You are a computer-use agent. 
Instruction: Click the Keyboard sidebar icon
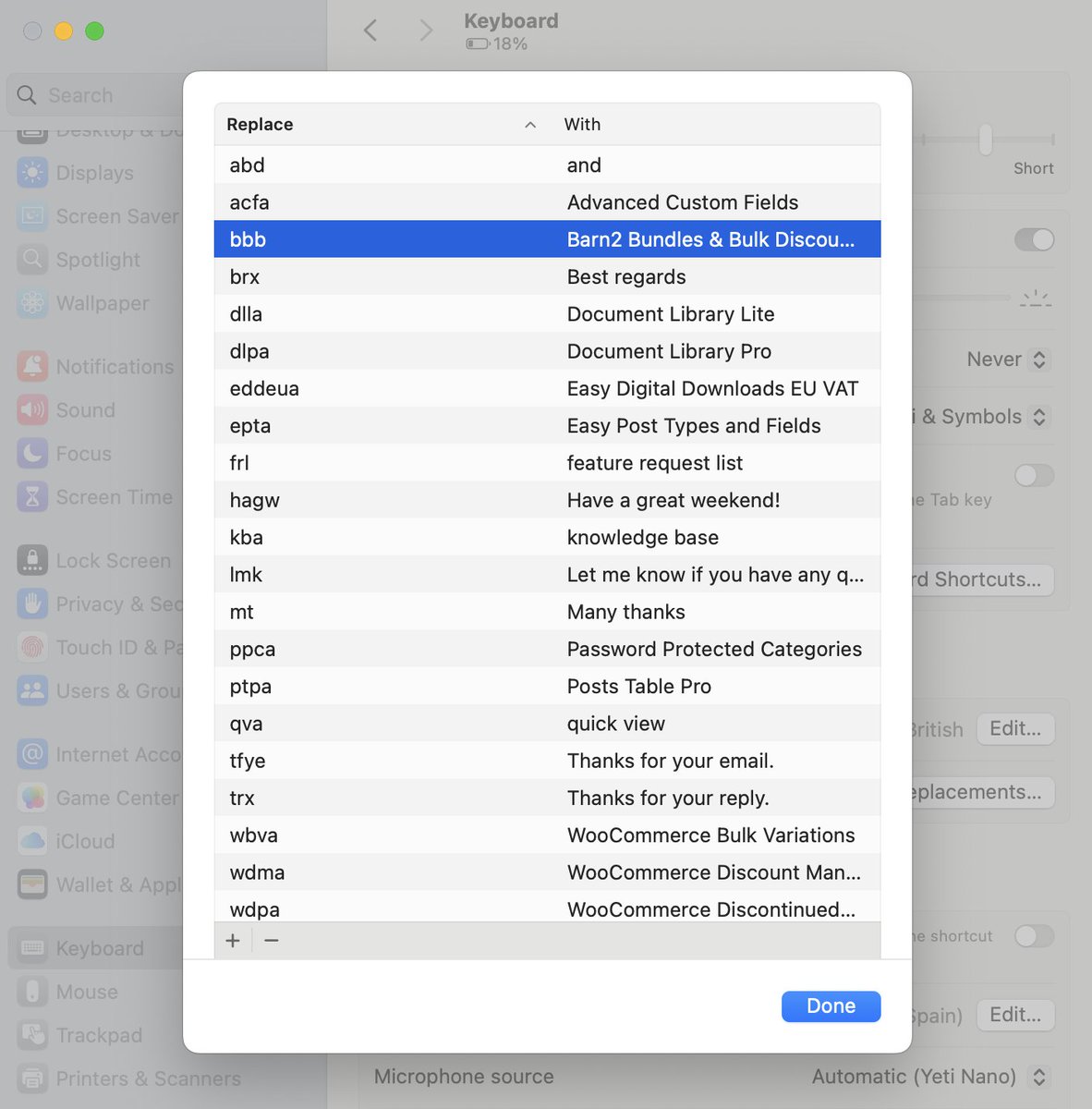point(32,949)
